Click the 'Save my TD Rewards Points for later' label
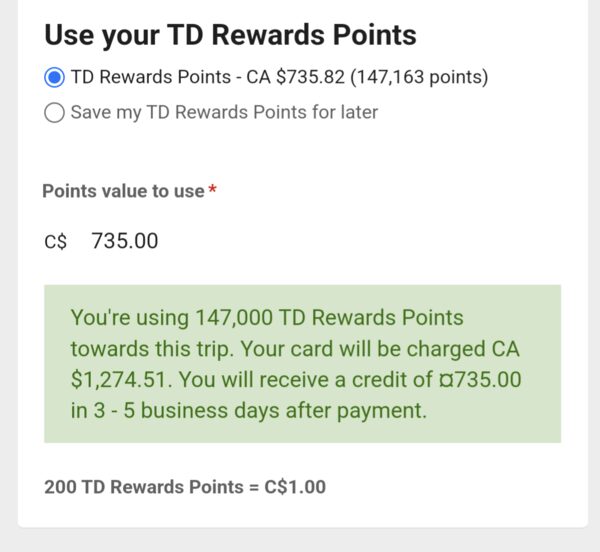 [x=224, y=113]
